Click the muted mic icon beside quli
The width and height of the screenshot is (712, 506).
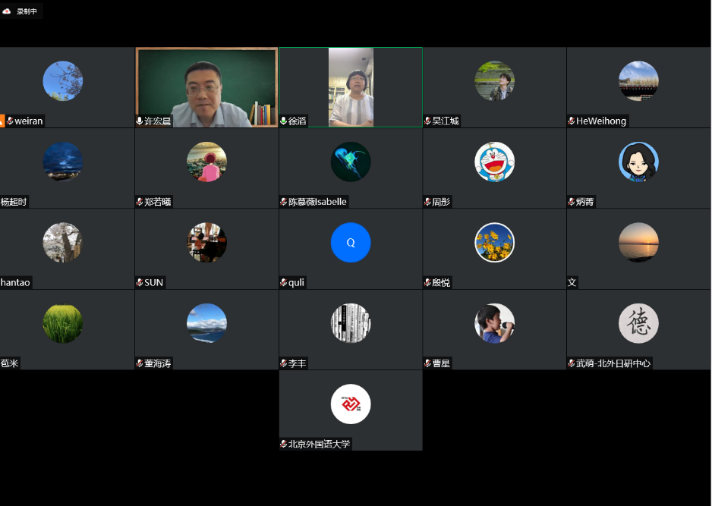tap(284, 283)
